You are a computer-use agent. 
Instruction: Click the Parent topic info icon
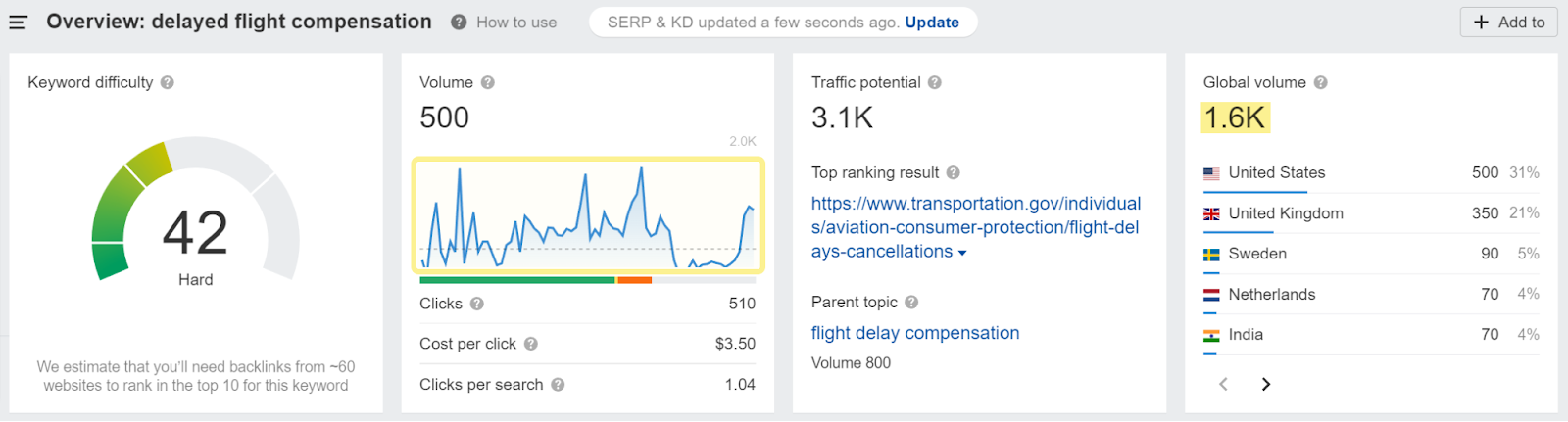(x=911, y=303)
